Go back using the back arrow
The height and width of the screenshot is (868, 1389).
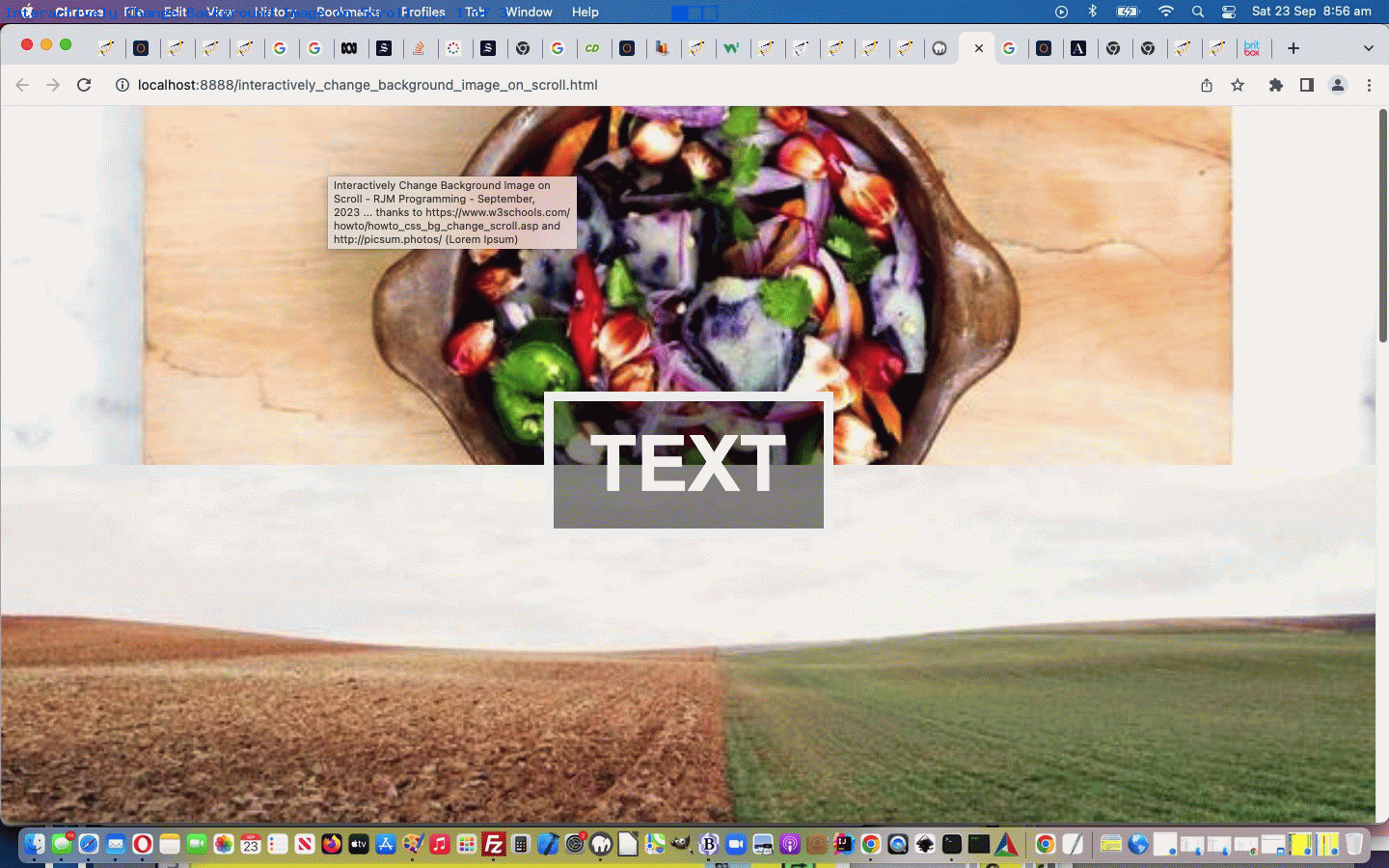pos(21,85)
